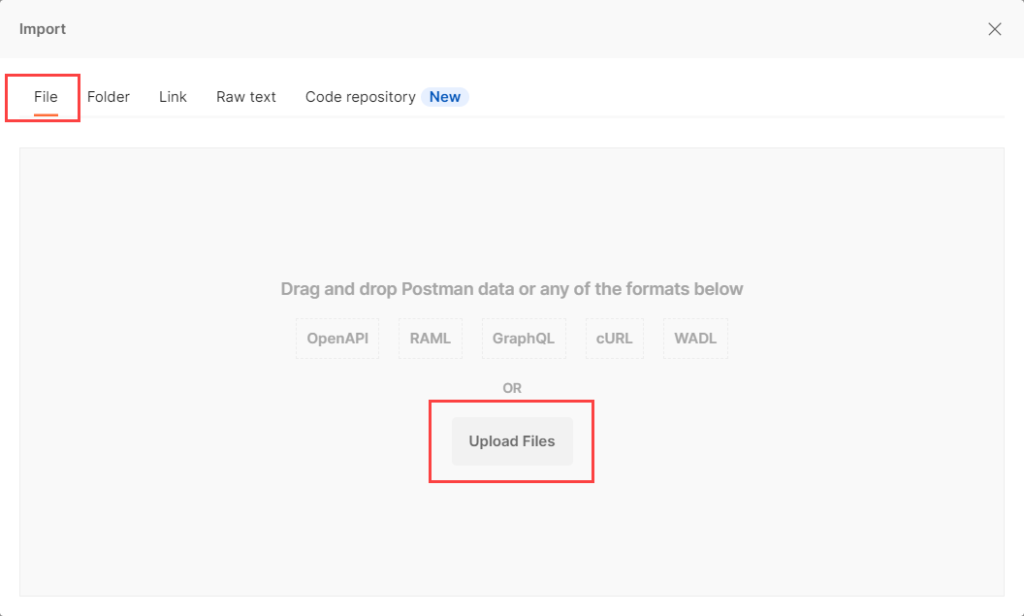Open the Link import tab

[x=172, y=96]
